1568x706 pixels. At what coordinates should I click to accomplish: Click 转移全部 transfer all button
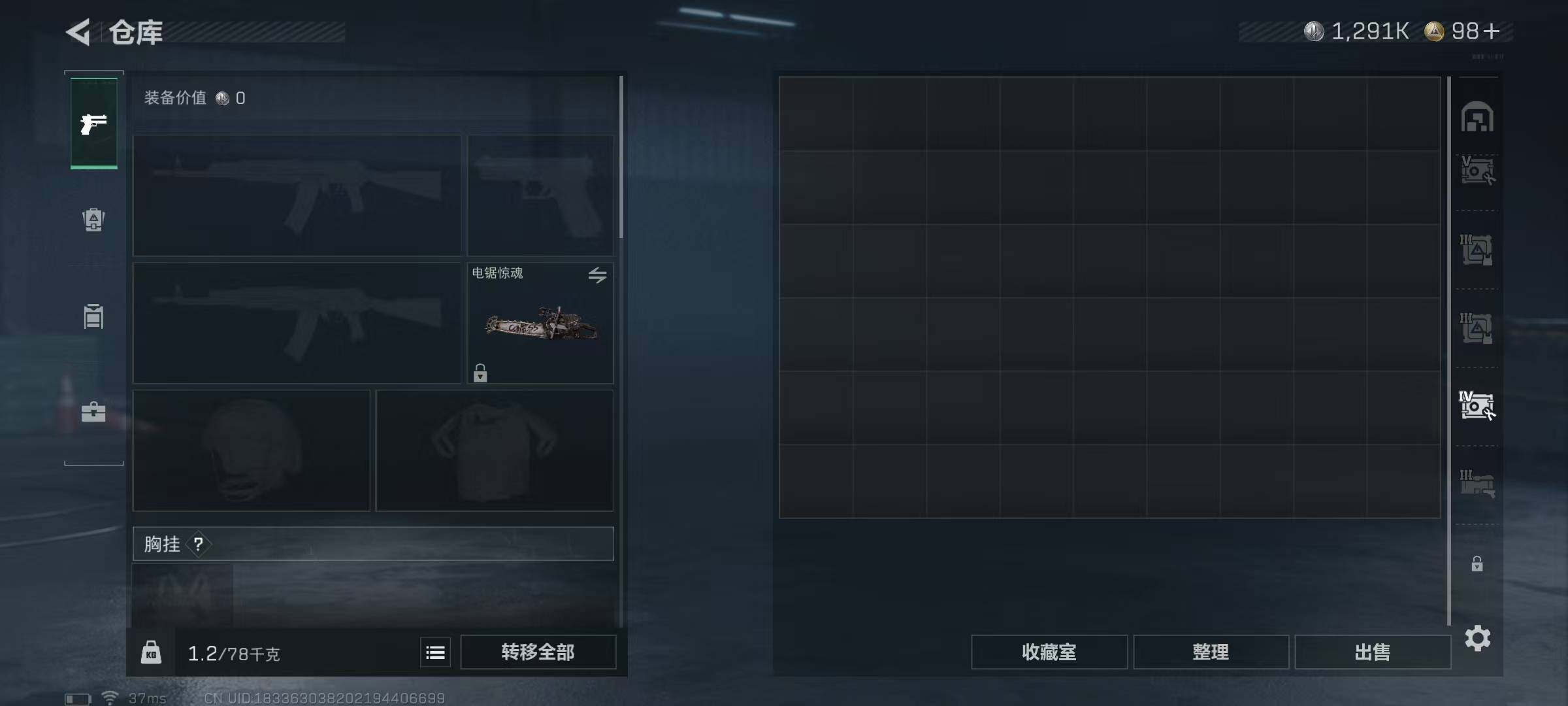point(538,652)
